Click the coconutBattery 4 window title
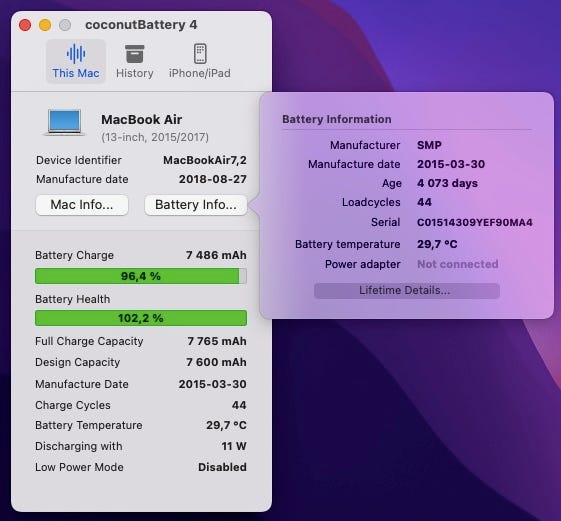561x521 pixels. [x=141, y=25]
